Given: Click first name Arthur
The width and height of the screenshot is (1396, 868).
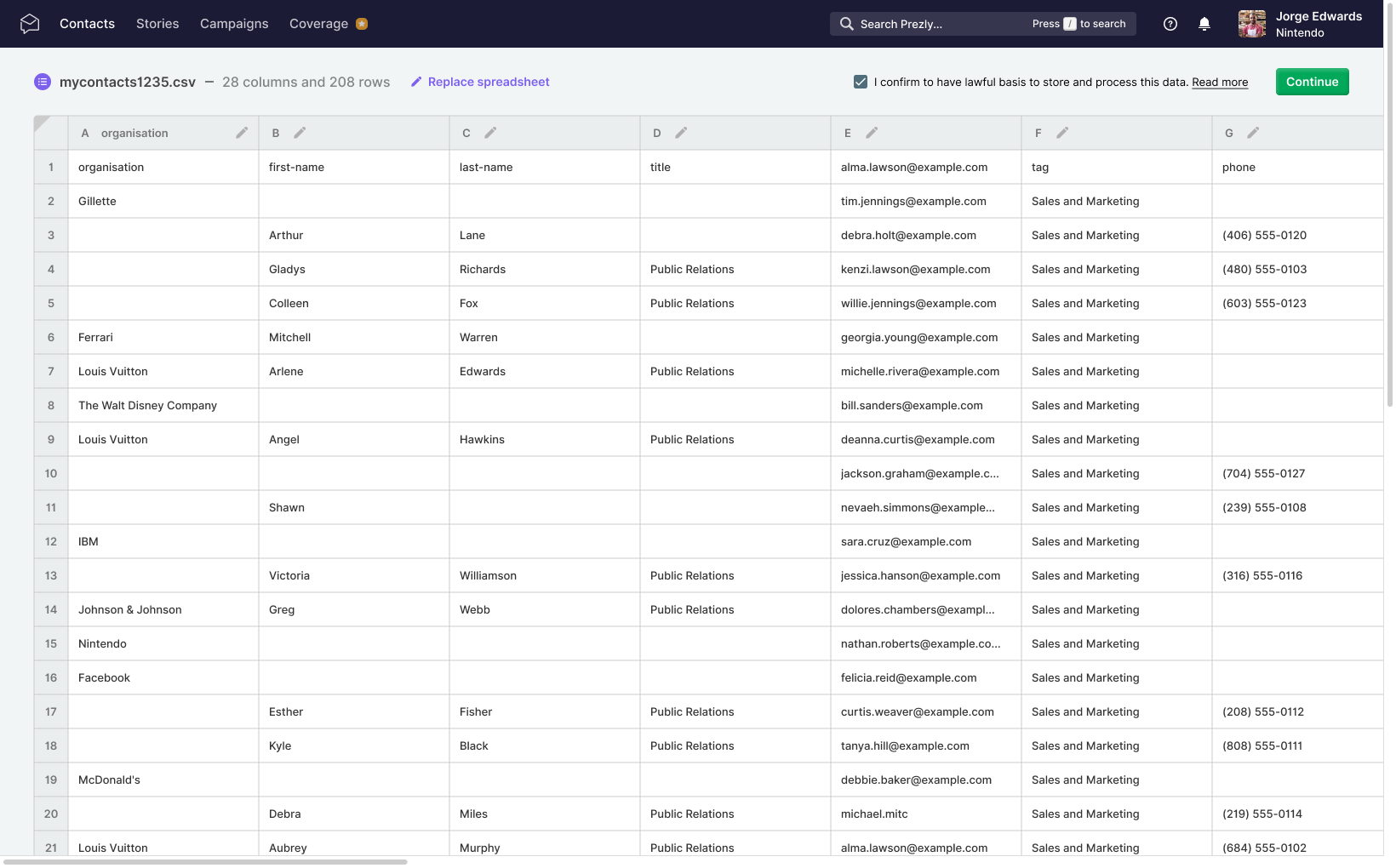Looking at the screenshot, I should coord(354,235).
